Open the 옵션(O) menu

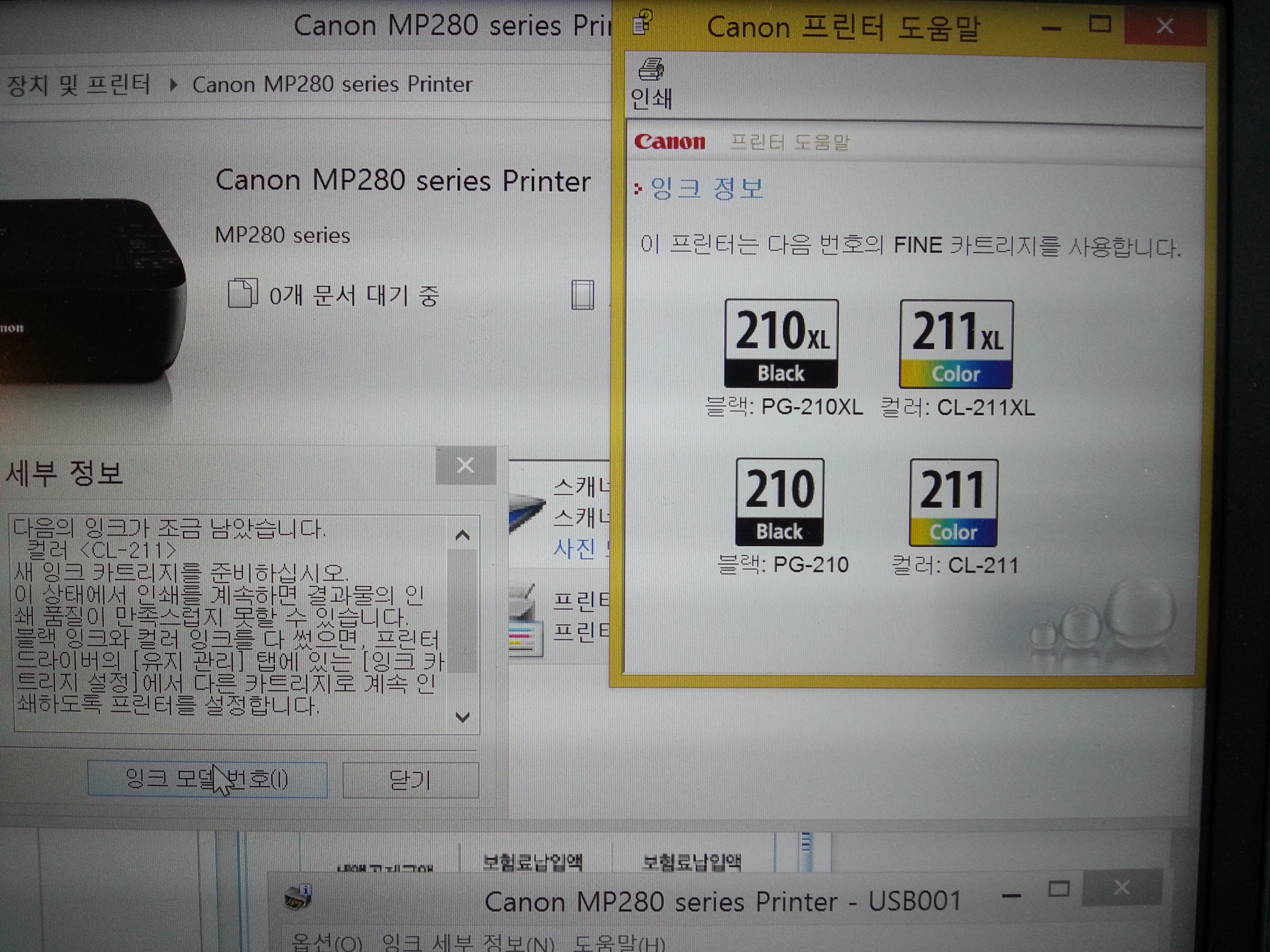tap(327, 943)
